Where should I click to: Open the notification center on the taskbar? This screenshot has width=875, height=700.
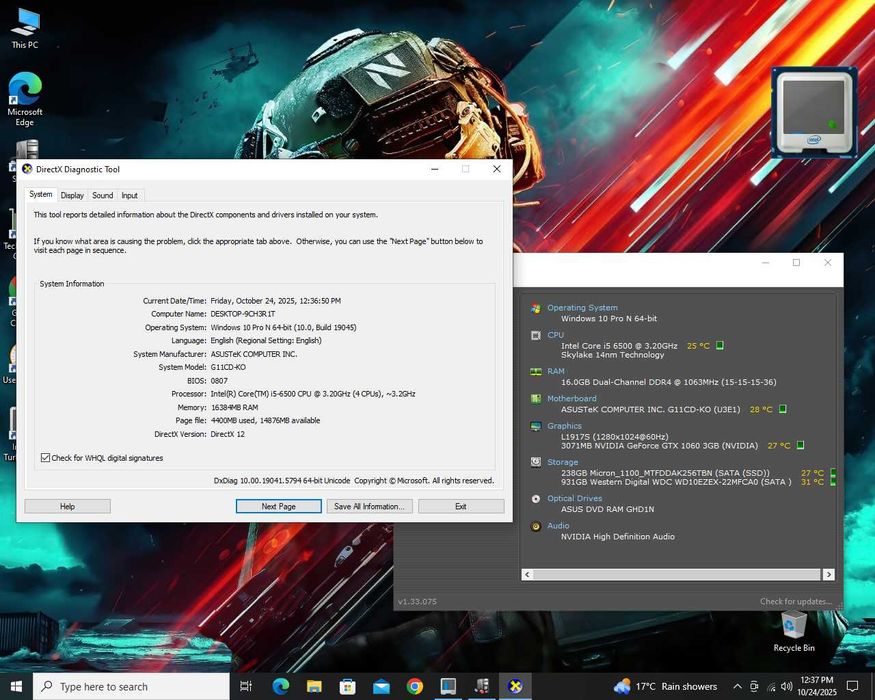852,686
